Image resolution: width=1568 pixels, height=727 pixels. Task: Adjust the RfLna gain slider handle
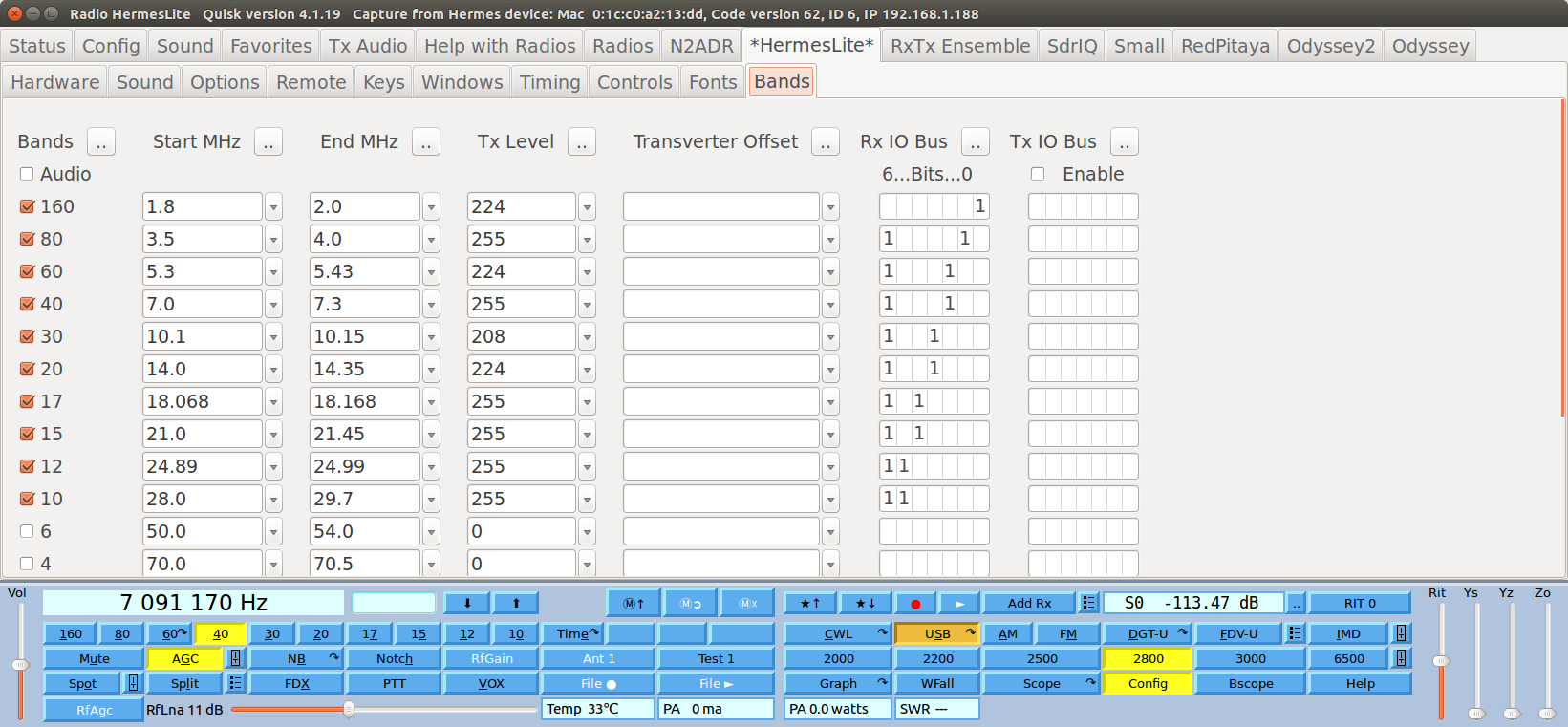(x=349, y=709)
